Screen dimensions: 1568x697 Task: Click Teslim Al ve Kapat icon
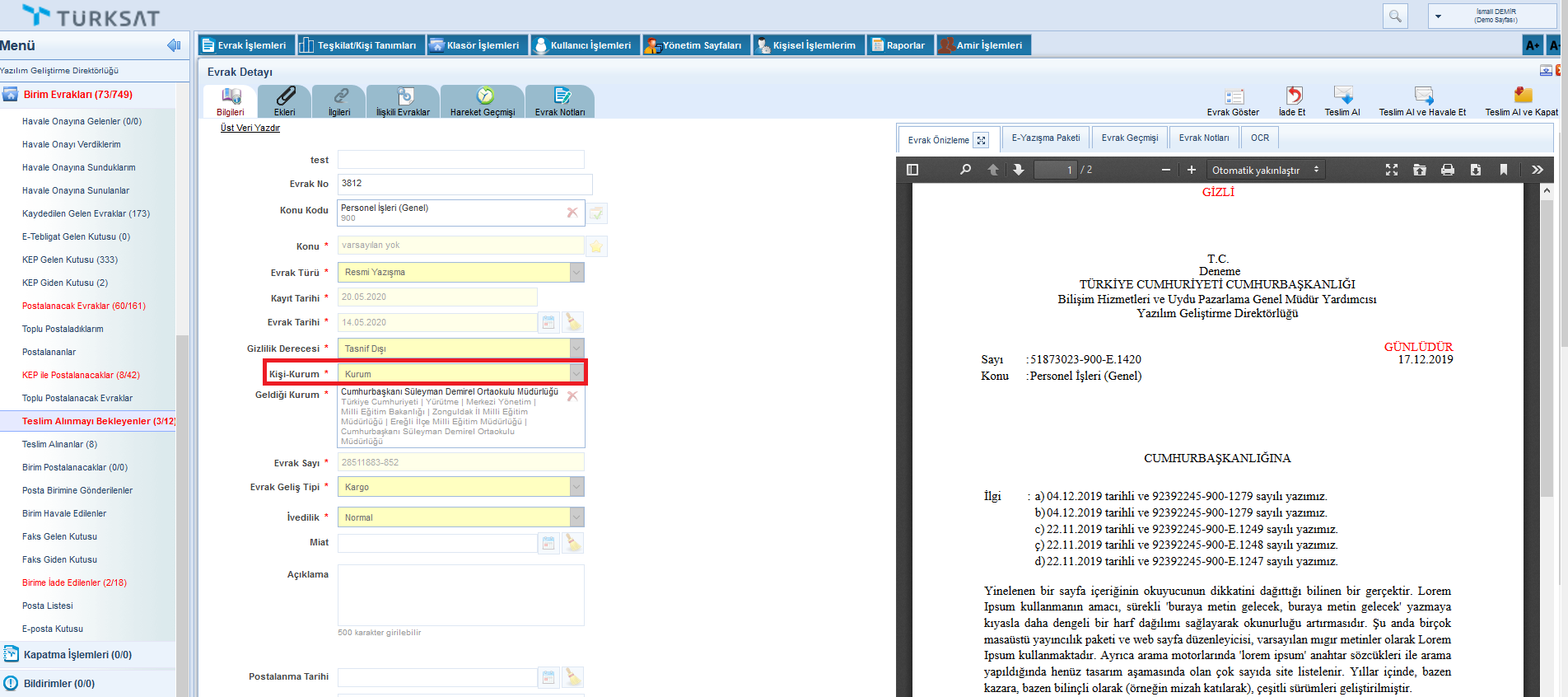1522,96
